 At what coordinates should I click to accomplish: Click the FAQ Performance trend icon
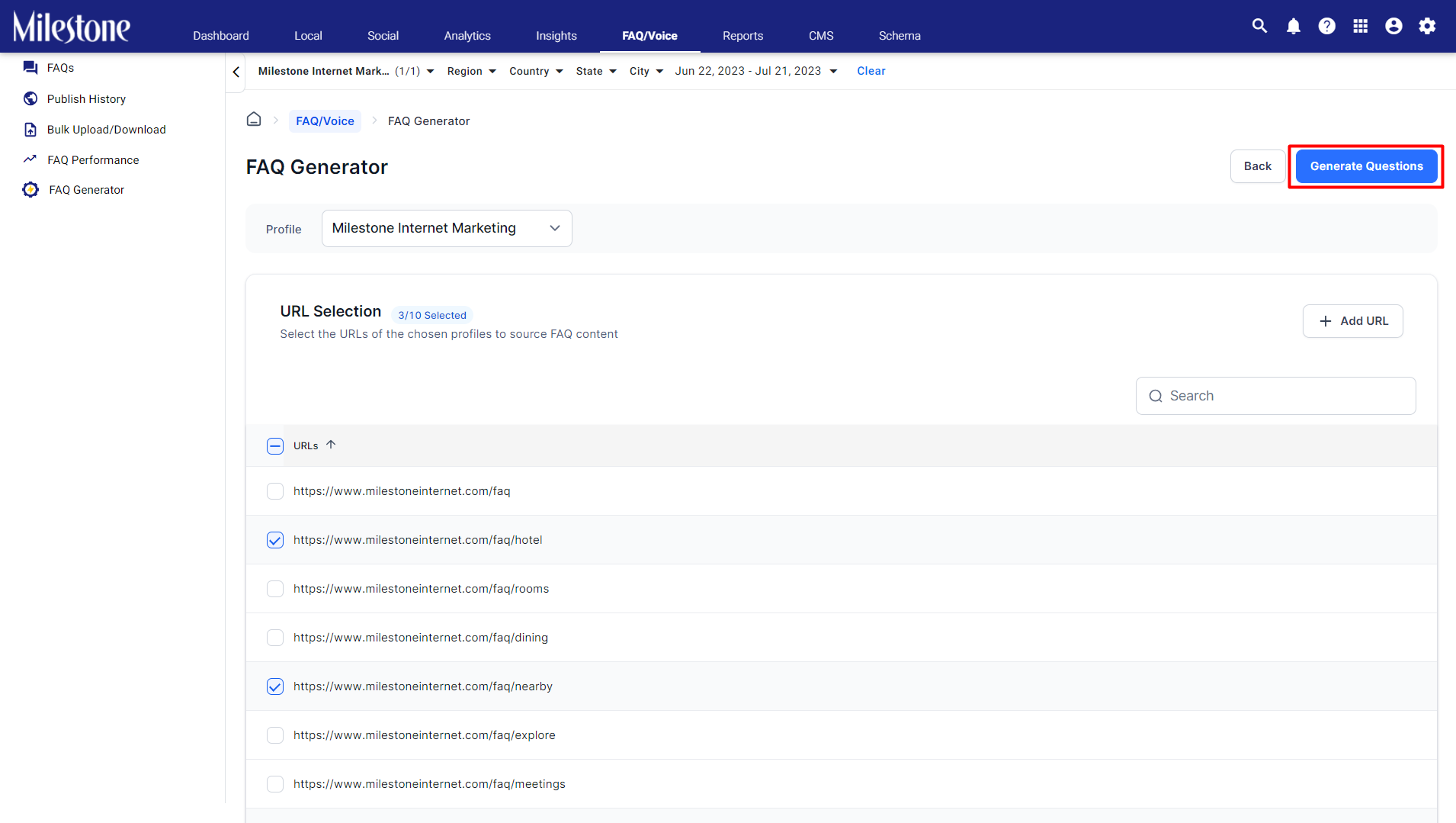(x=30, y=159)
